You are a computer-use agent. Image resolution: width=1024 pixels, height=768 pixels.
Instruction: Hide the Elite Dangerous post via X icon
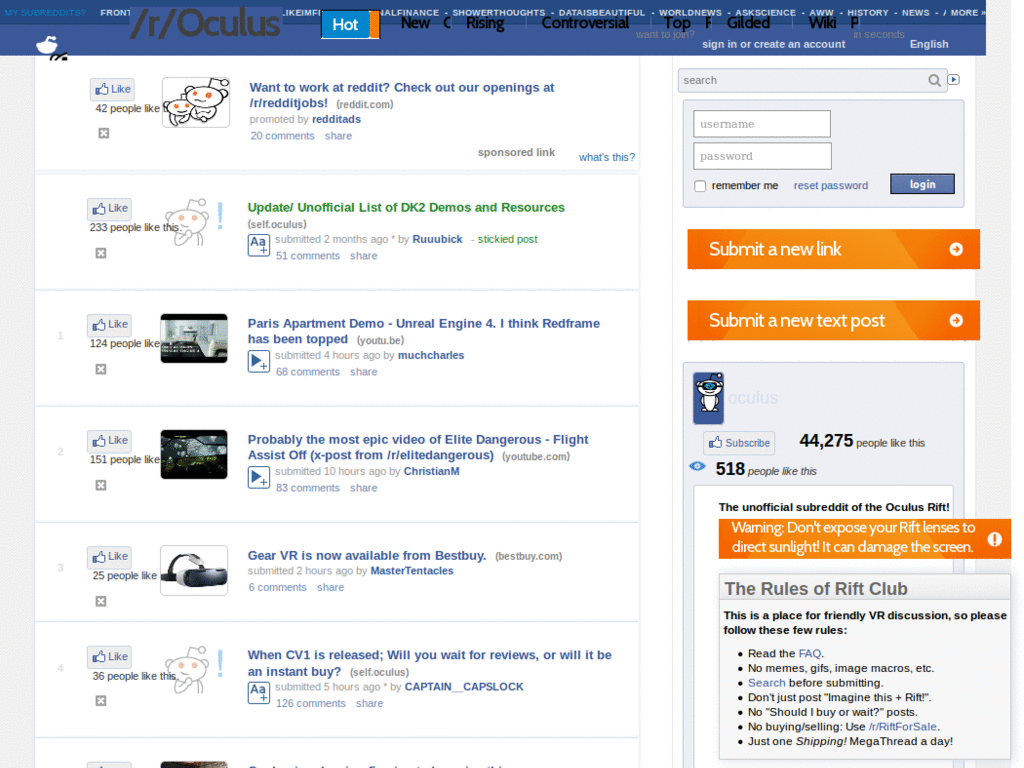tap(101, 485)
